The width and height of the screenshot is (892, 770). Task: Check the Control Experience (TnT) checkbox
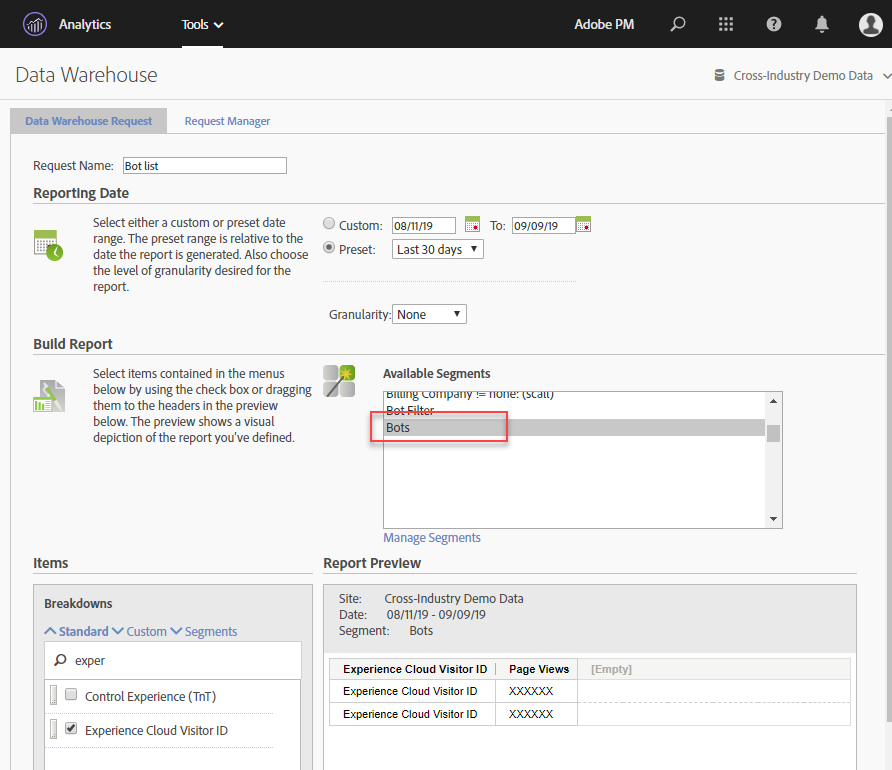point(71,694)
